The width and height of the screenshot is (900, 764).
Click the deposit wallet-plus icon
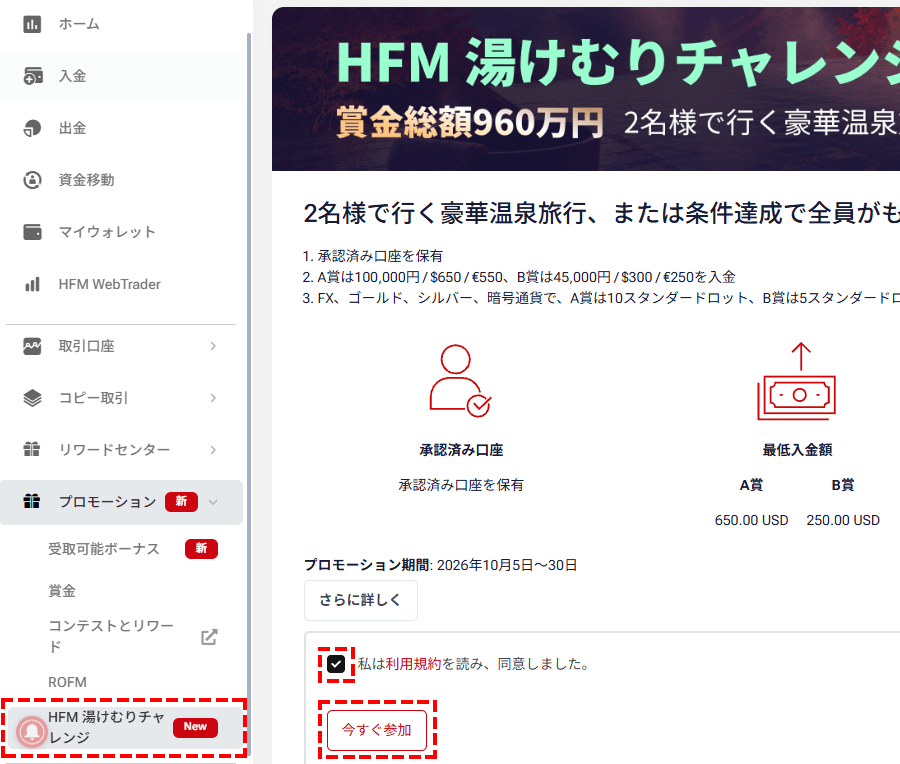pyautogui.click(x=33, y=76)
